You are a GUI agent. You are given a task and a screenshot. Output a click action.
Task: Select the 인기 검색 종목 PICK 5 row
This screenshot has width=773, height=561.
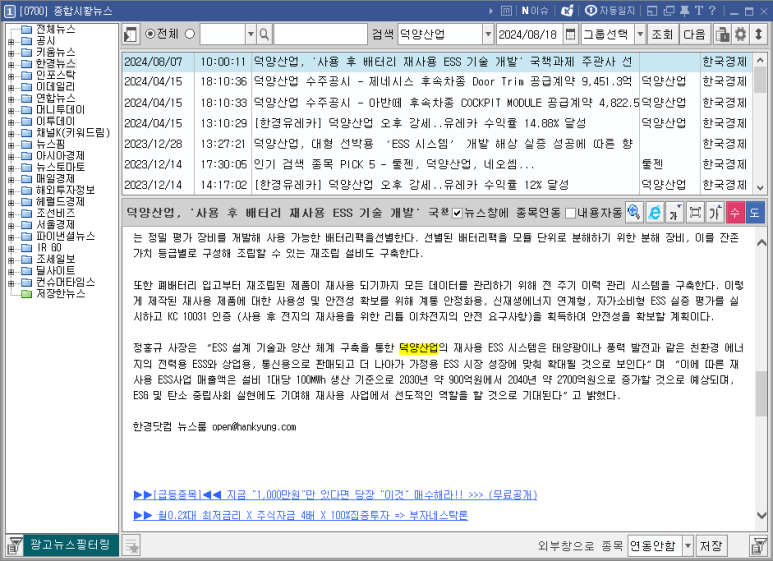[437, 164]
